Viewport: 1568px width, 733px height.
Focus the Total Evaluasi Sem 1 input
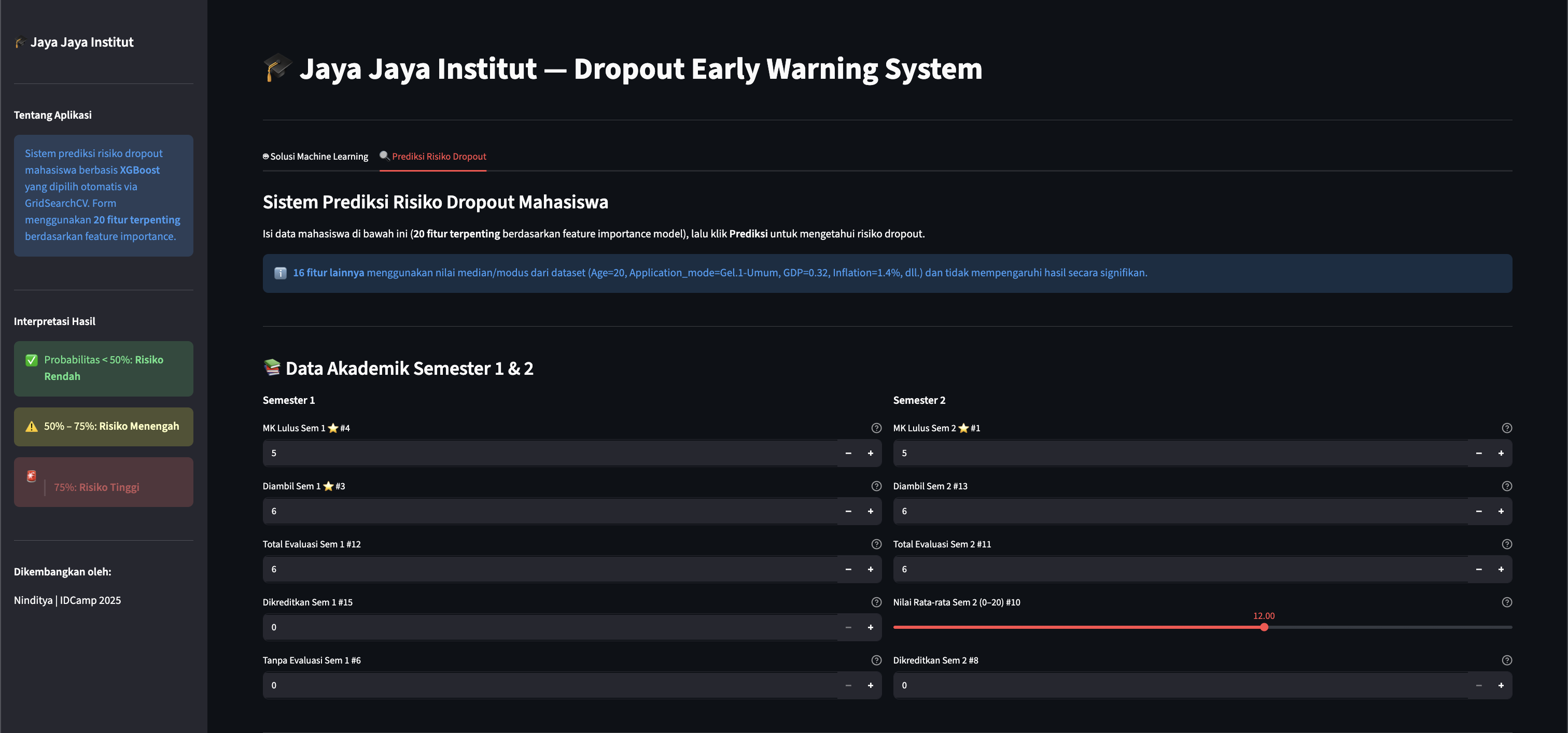pyautogui.click(x=550, y=569)
